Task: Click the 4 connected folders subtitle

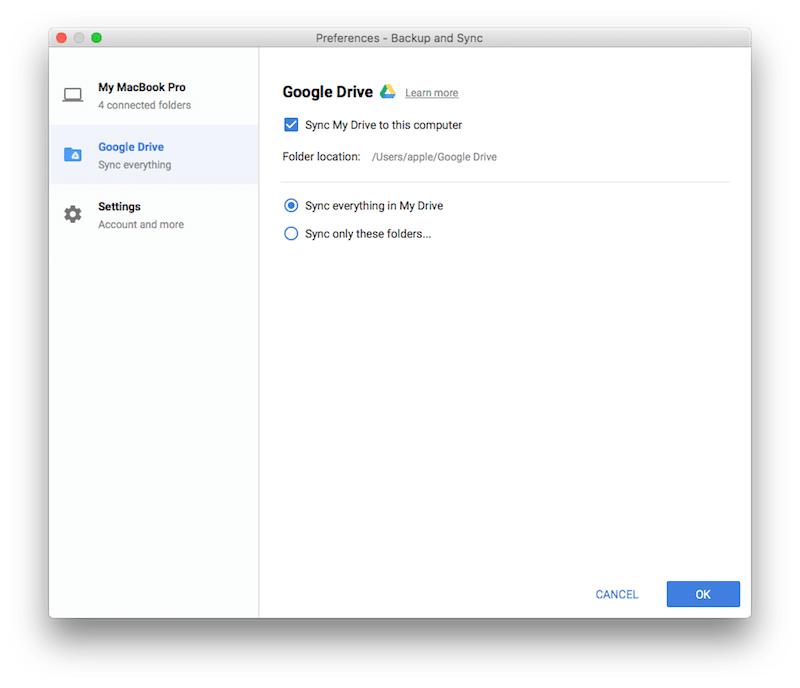Action: tap(144, 105)
